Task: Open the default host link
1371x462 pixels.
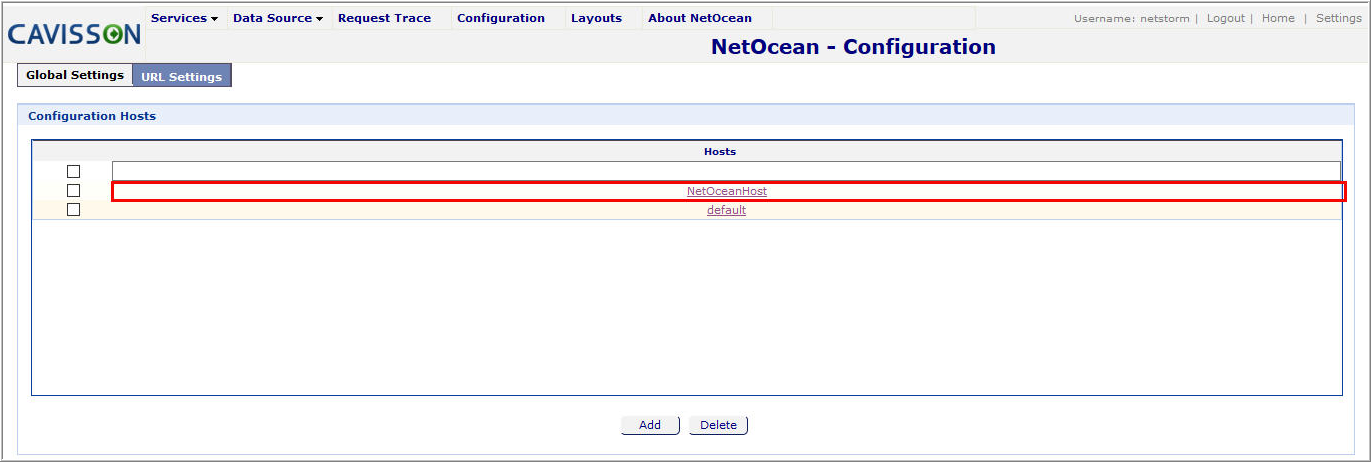Action: [726, 210]
